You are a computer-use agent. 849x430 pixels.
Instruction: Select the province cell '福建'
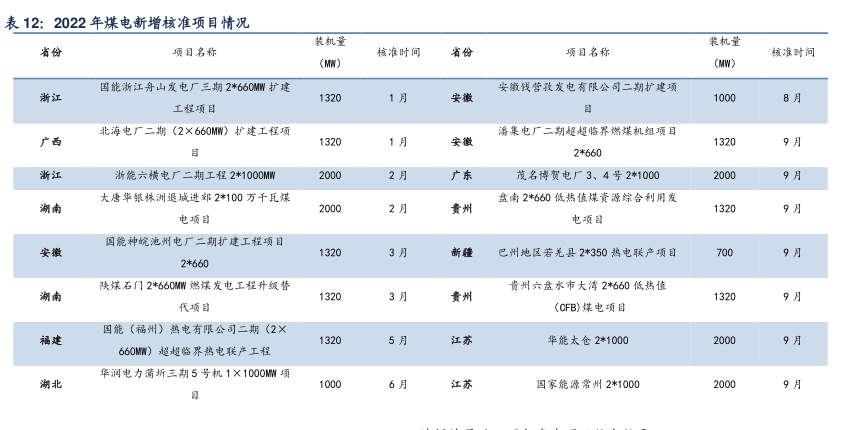tap(50, 340)
